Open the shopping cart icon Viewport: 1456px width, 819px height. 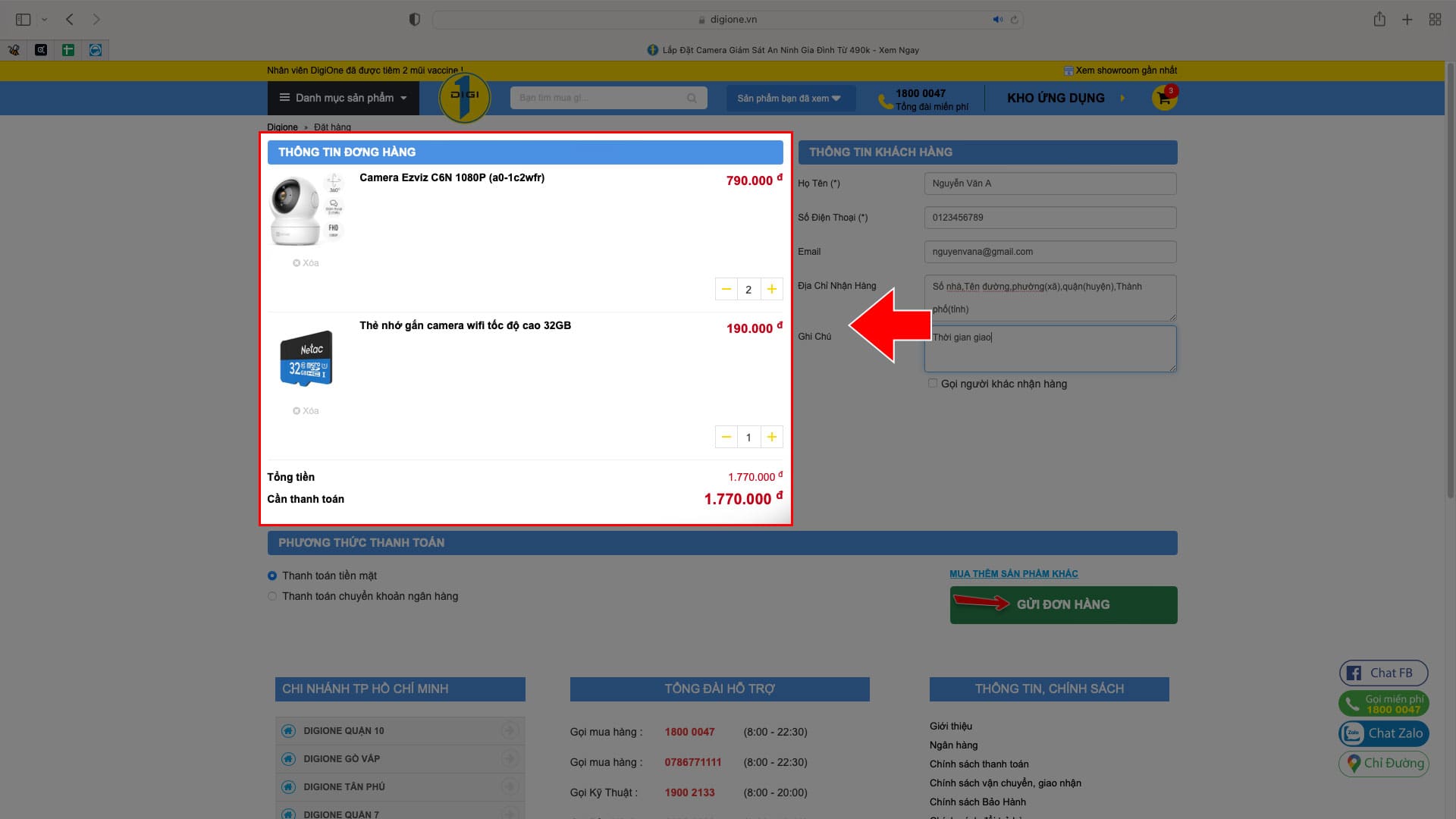pos(1163,99)
